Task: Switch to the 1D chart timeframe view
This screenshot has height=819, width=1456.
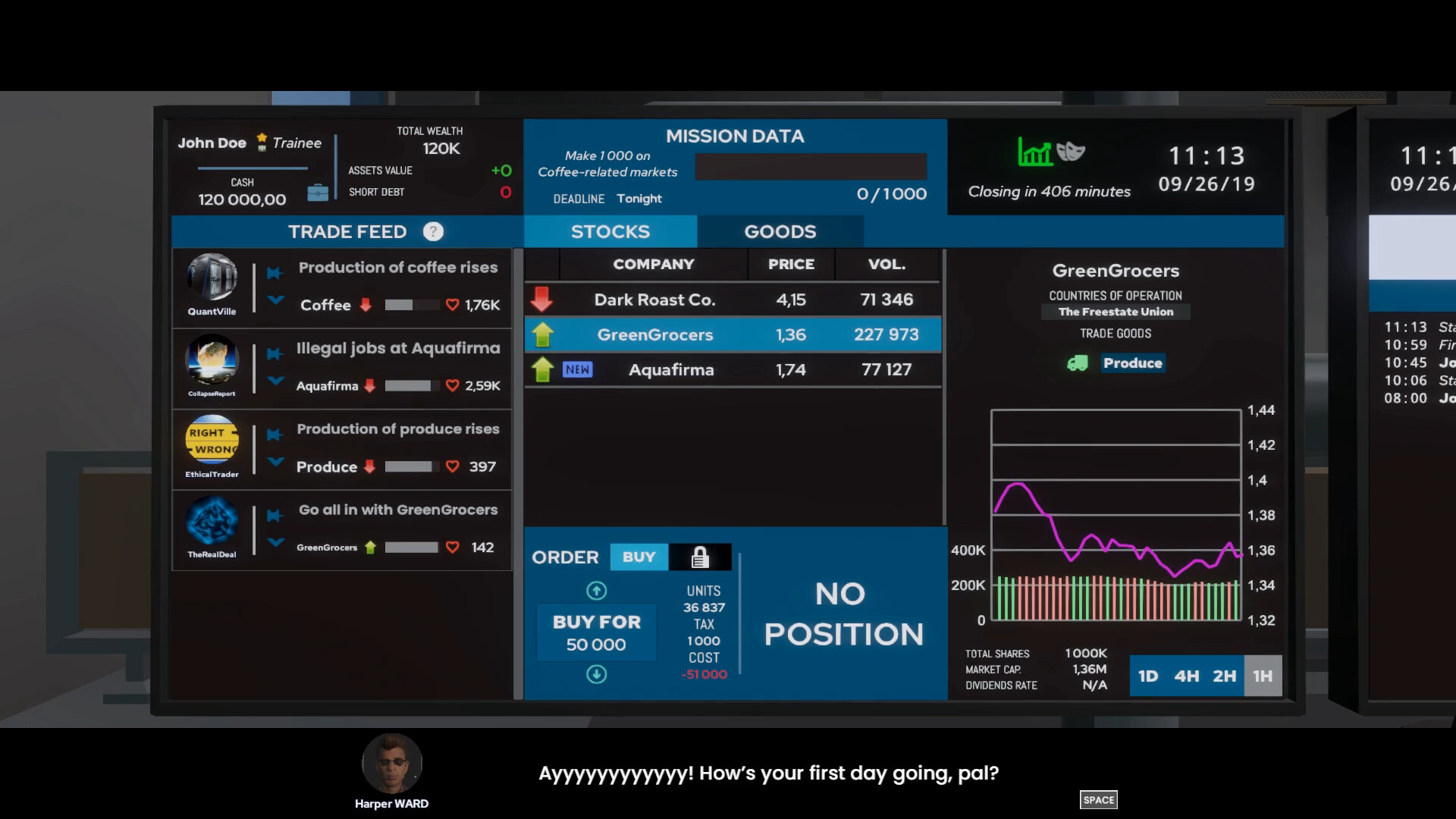Action: [1148, 676]
